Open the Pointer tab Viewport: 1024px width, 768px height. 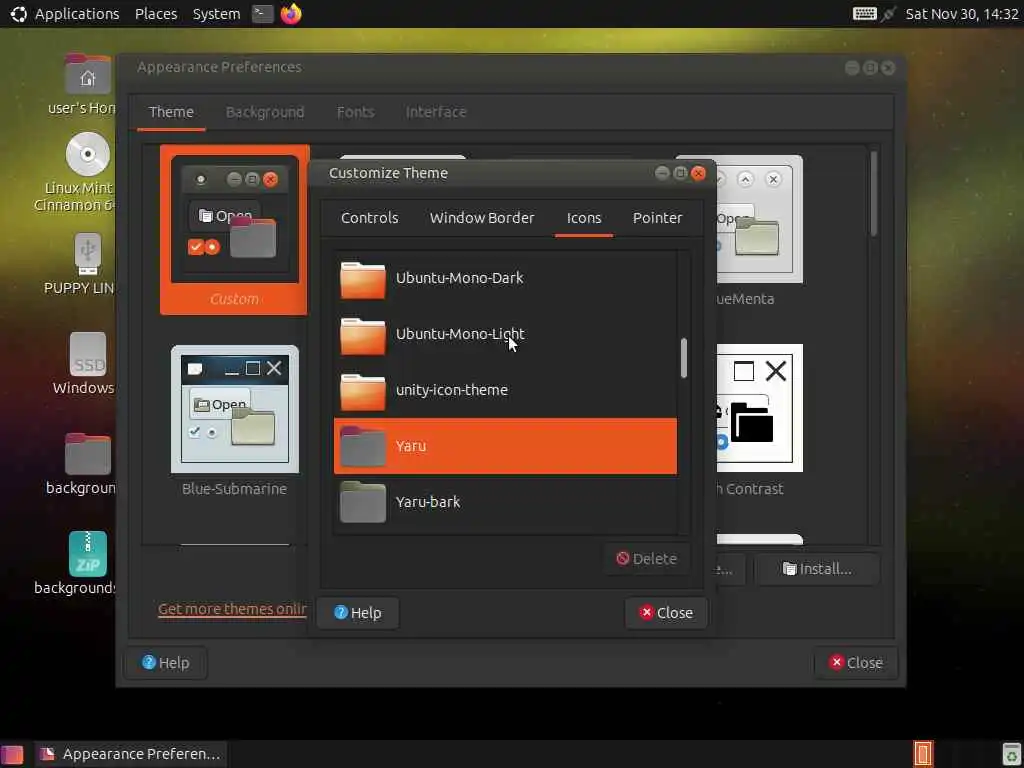coord(657,218)
